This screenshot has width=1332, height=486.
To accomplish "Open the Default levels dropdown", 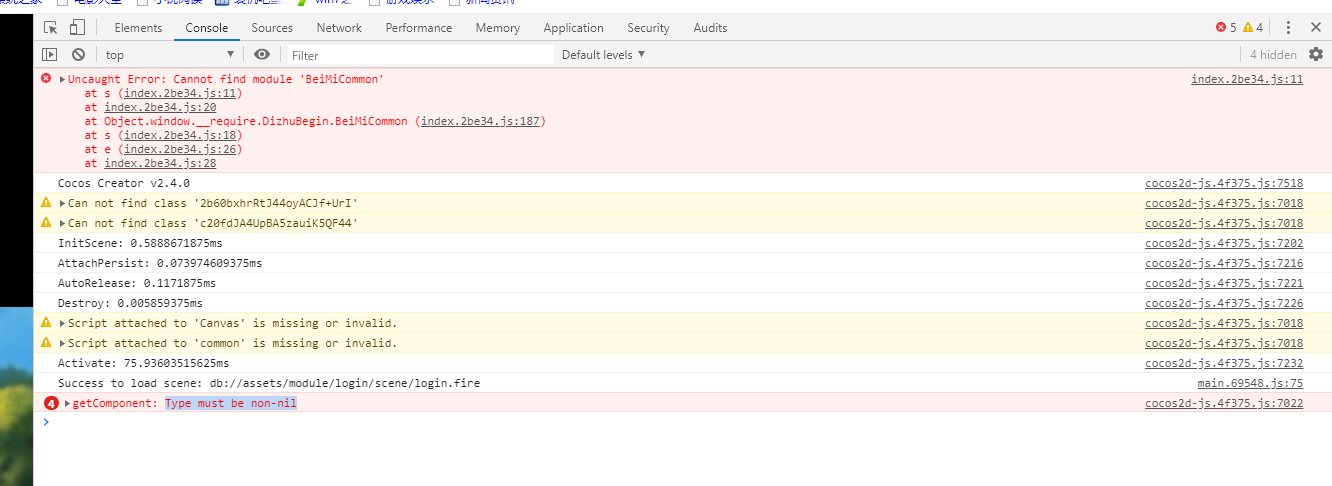I will (603, 55).
